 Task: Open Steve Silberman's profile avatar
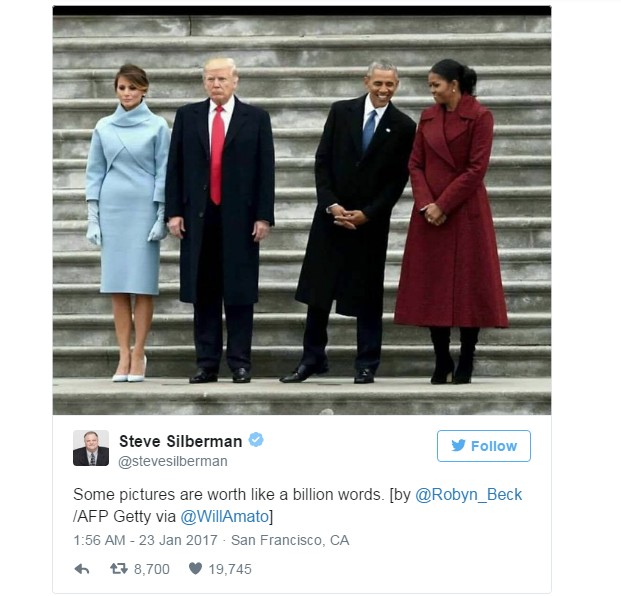pos(91,448)
